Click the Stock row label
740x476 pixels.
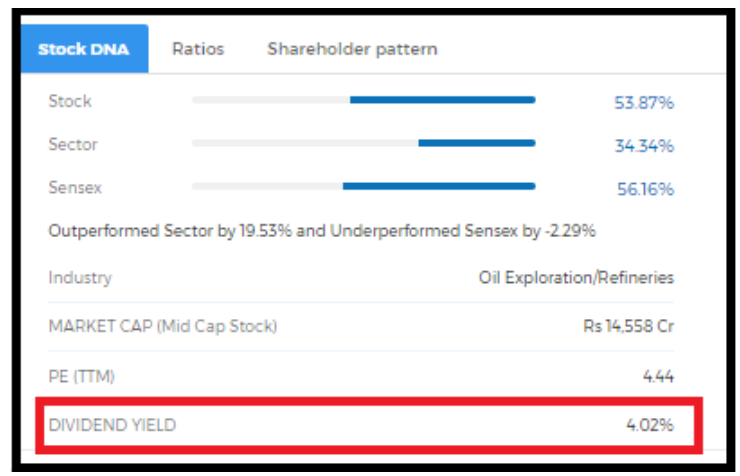[70, 101]
